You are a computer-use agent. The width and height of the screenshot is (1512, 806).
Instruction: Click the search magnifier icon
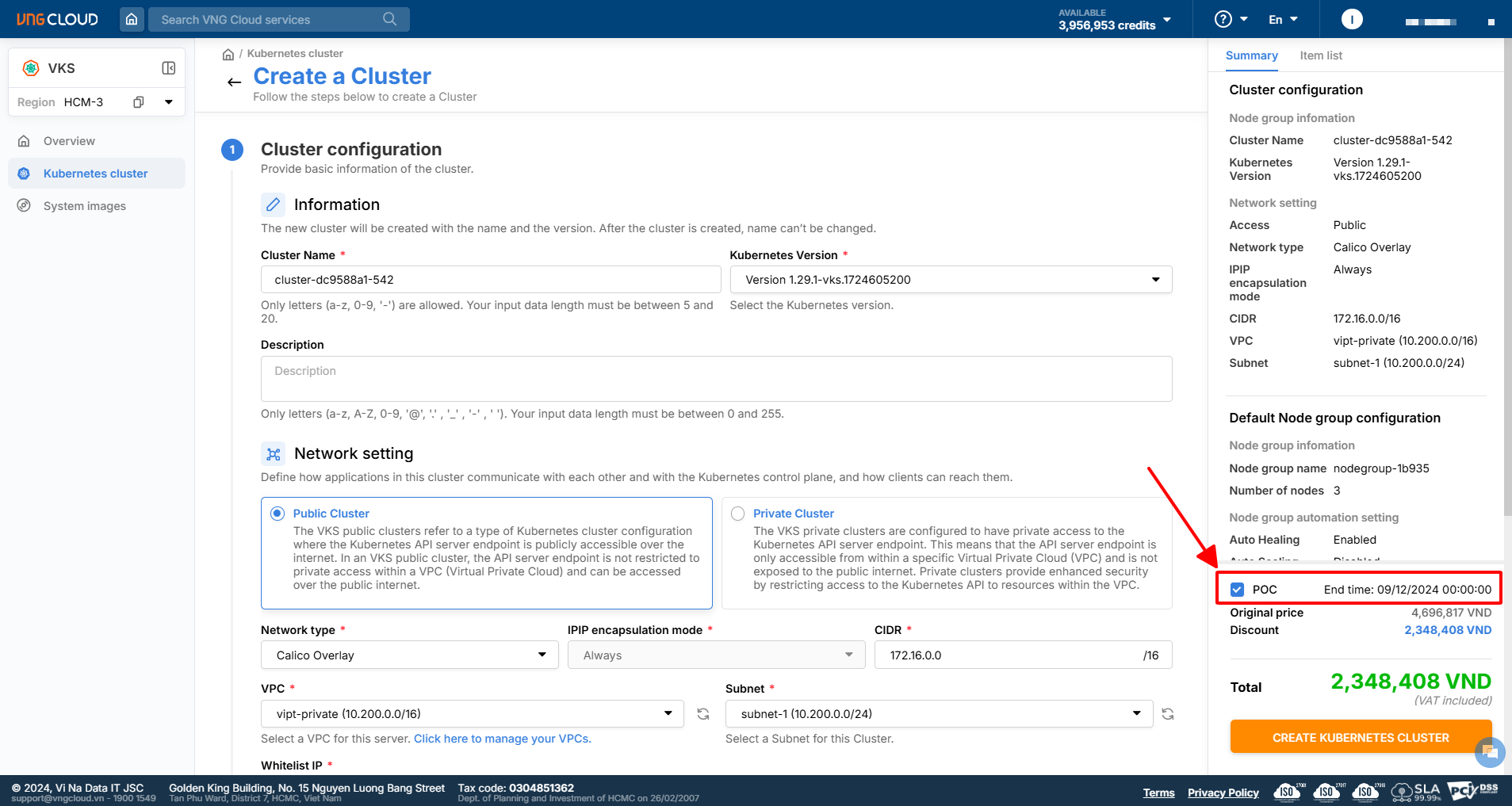pos(389,19)
